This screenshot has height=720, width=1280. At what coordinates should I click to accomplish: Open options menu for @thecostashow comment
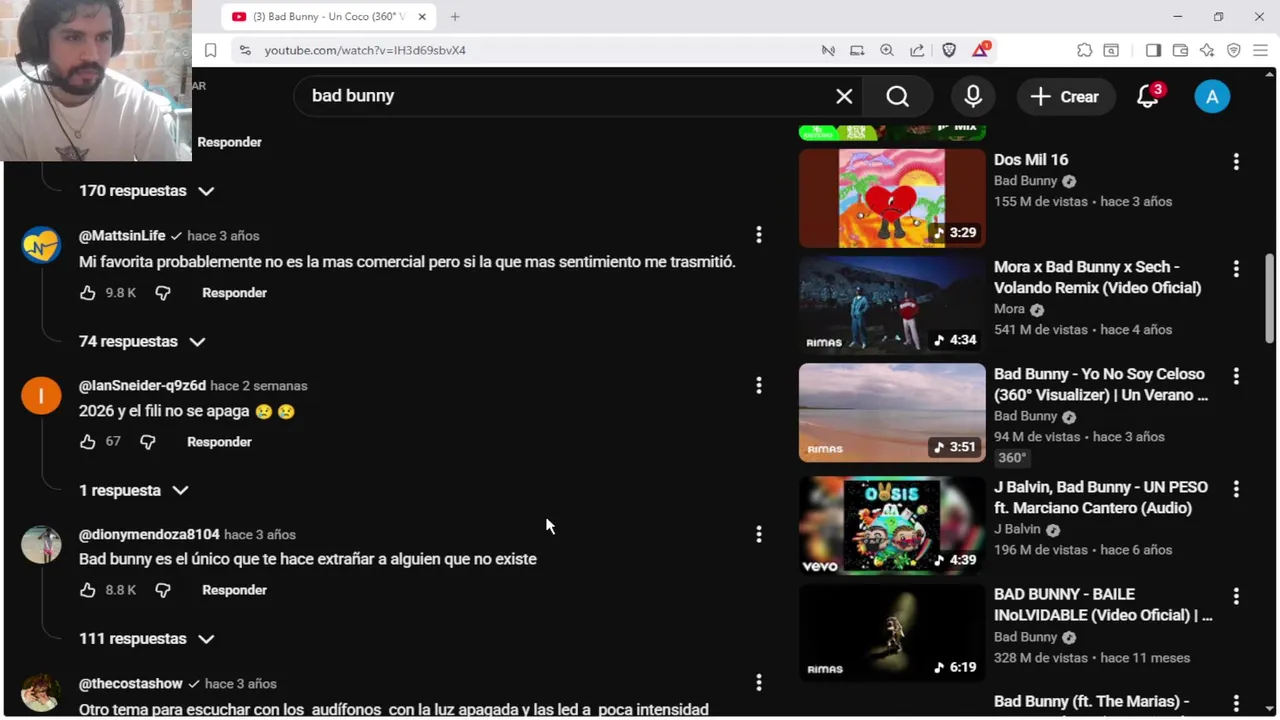point(759,683)
